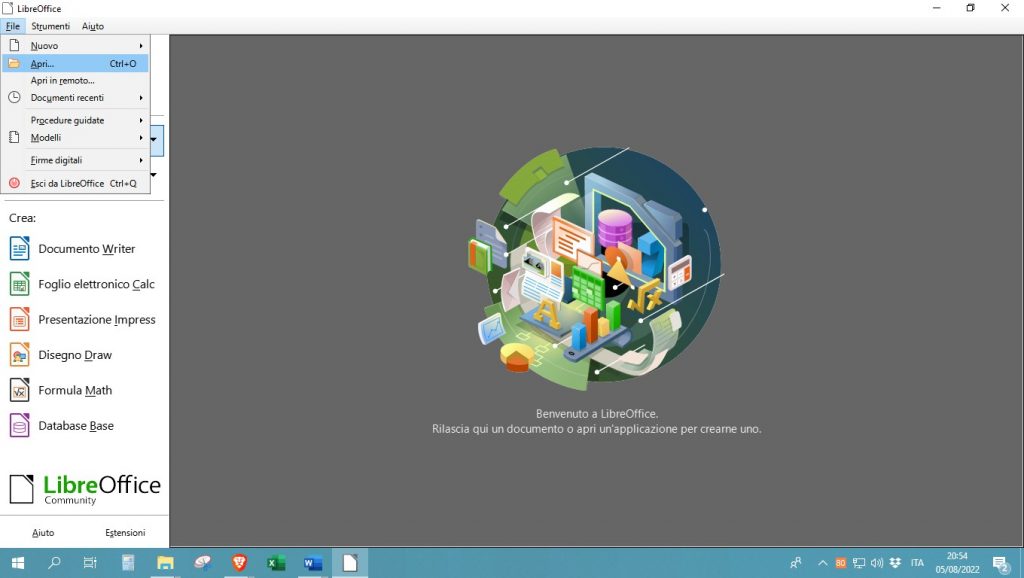
Task: Open Brave browser from the taskbar
Action: [239, 563]
